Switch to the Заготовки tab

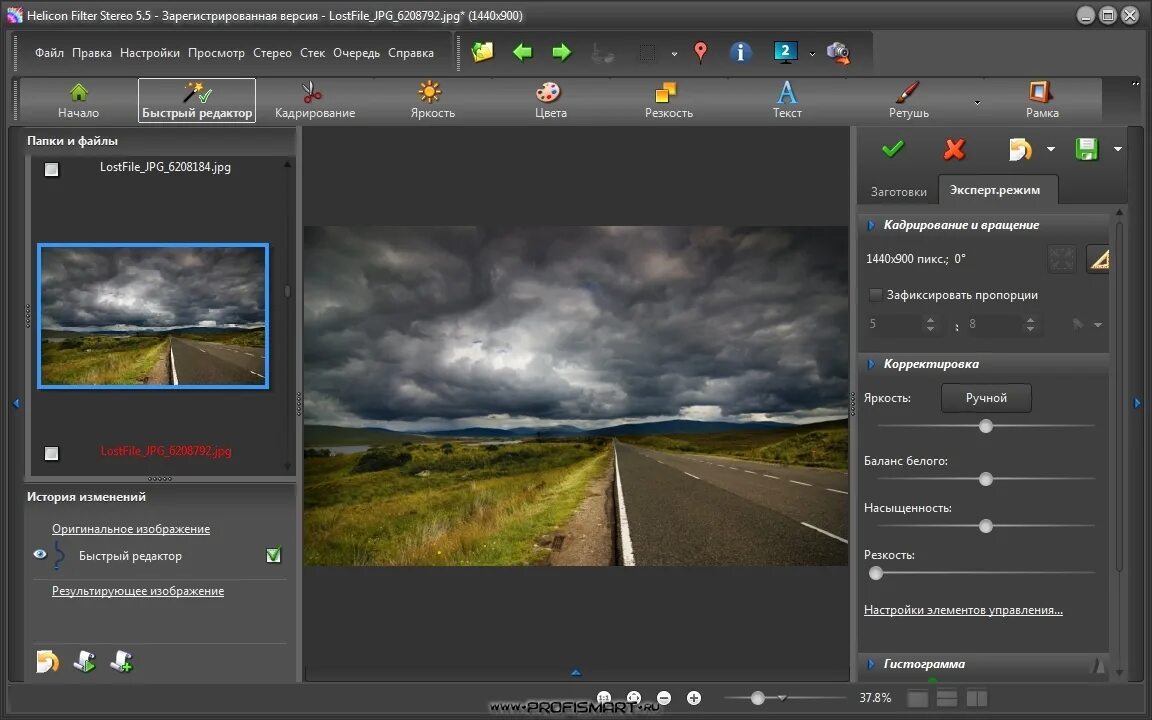point(899,191)
